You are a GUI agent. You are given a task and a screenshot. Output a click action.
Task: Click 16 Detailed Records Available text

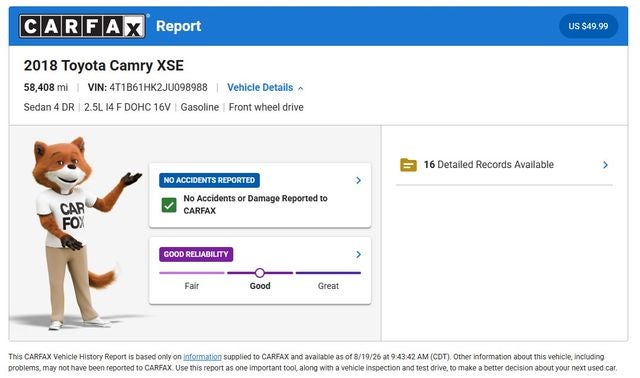tap(489, 165)
